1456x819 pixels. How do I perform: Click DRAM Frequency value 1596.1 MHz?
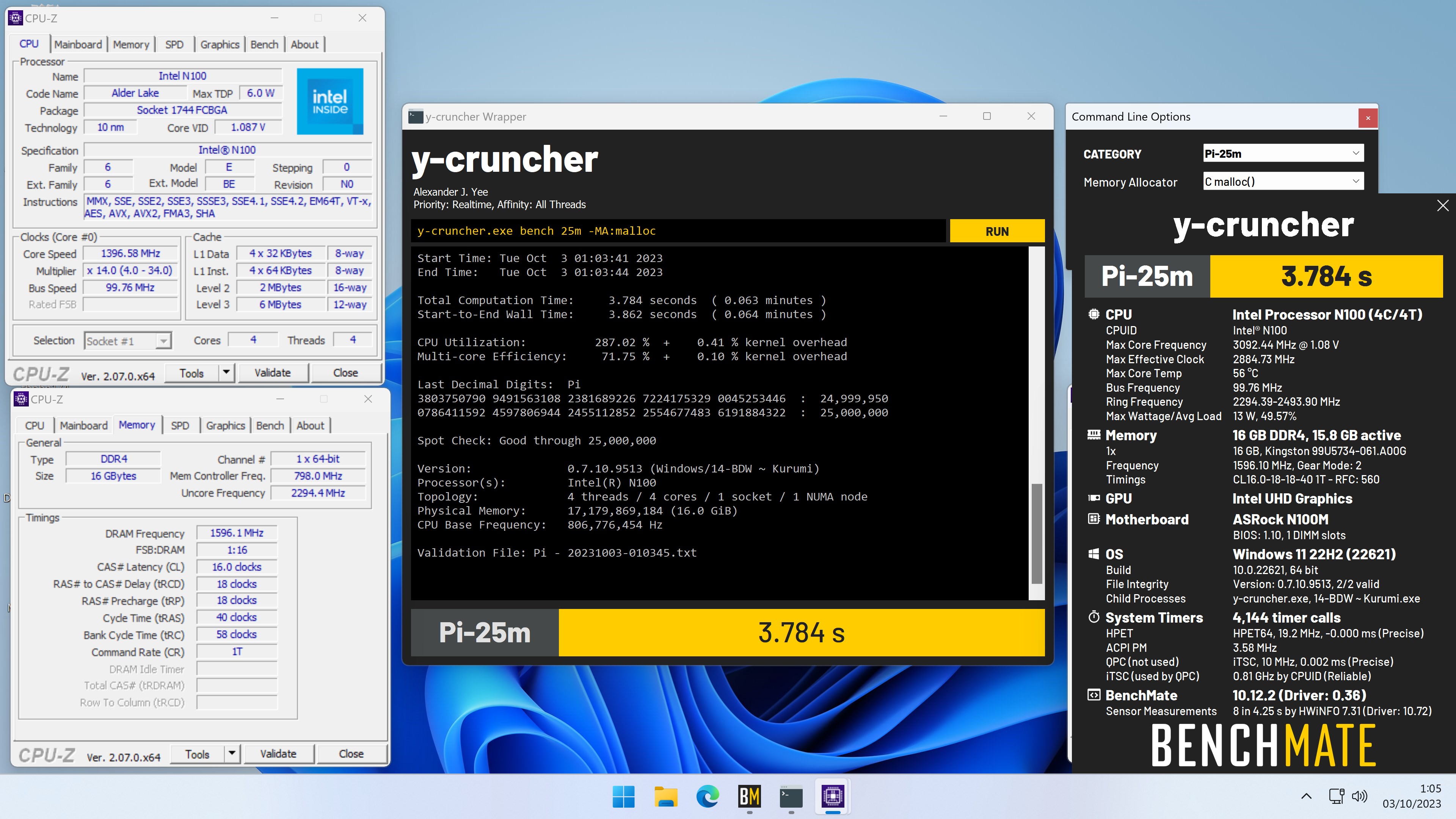[237, 533]
